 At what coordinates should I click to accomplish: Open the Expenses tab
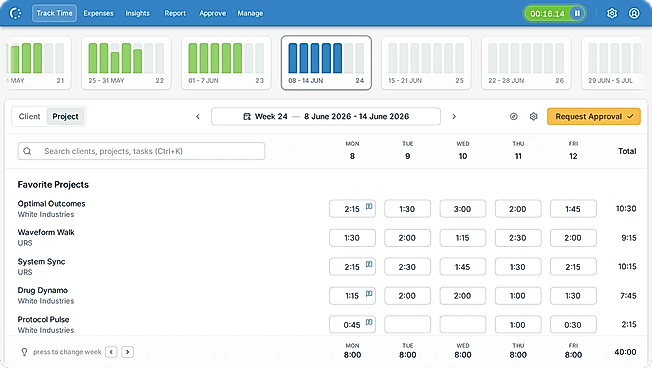[x=98, y=13]
